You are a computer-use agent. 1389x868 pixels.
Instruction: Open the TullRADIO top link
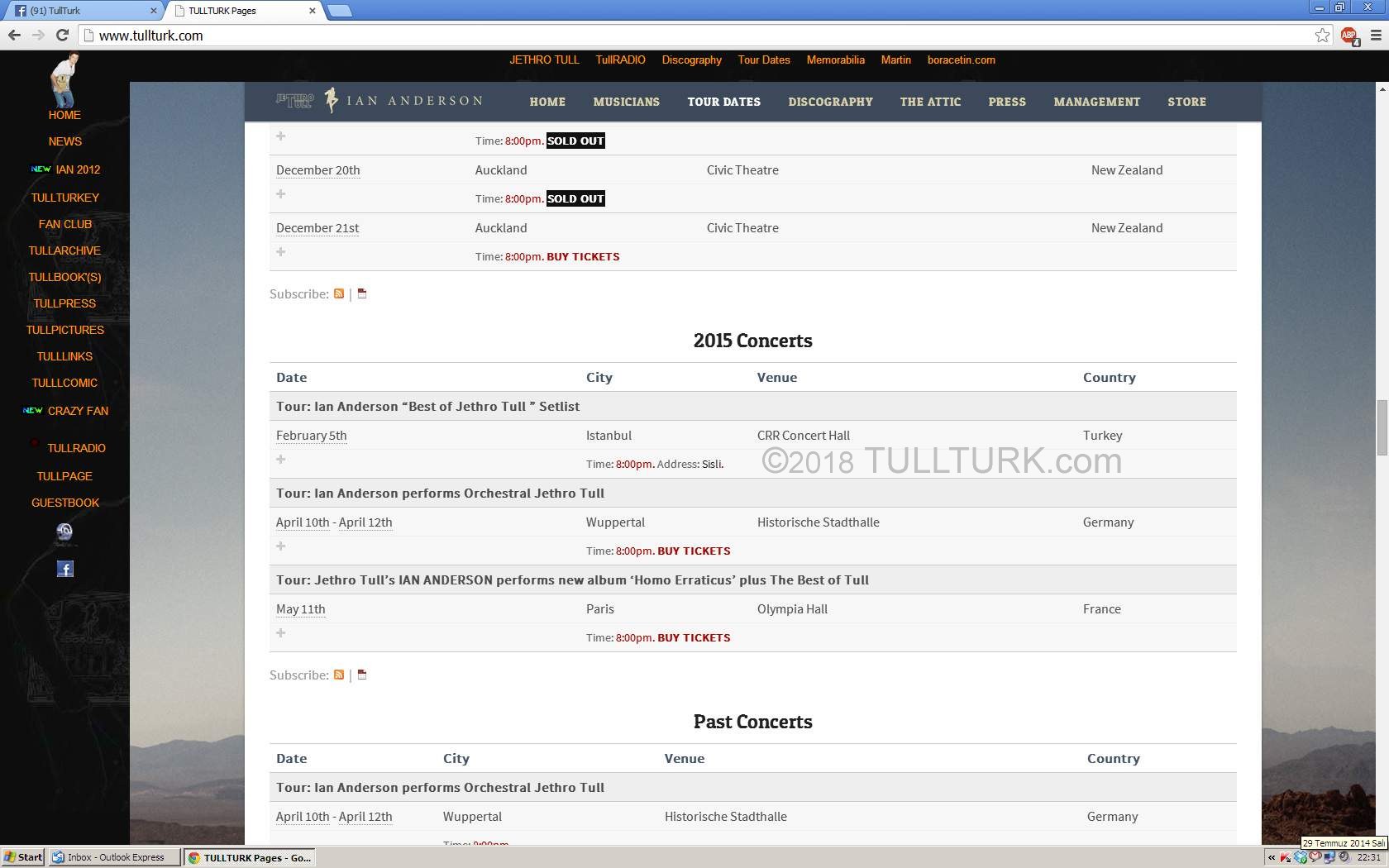(x=620, y=60)
